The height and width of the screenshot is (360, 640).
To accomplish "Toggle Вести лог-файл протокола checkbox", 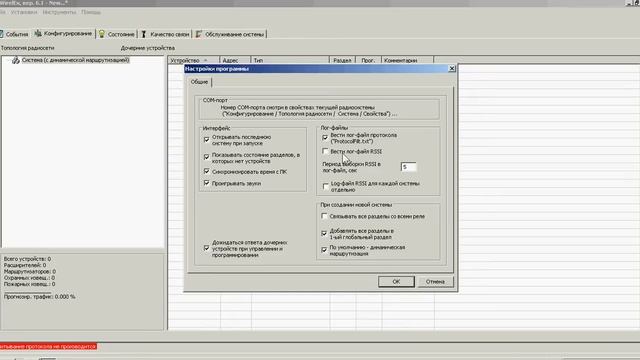I will point(325,138).
